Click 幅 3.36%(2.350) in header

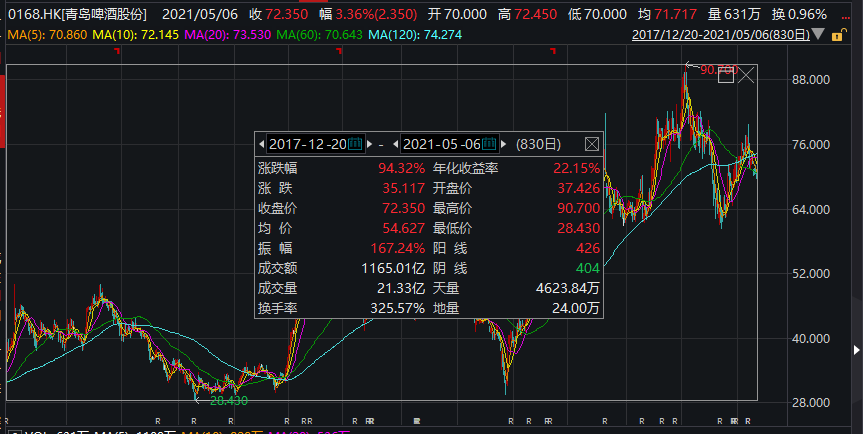368,14
